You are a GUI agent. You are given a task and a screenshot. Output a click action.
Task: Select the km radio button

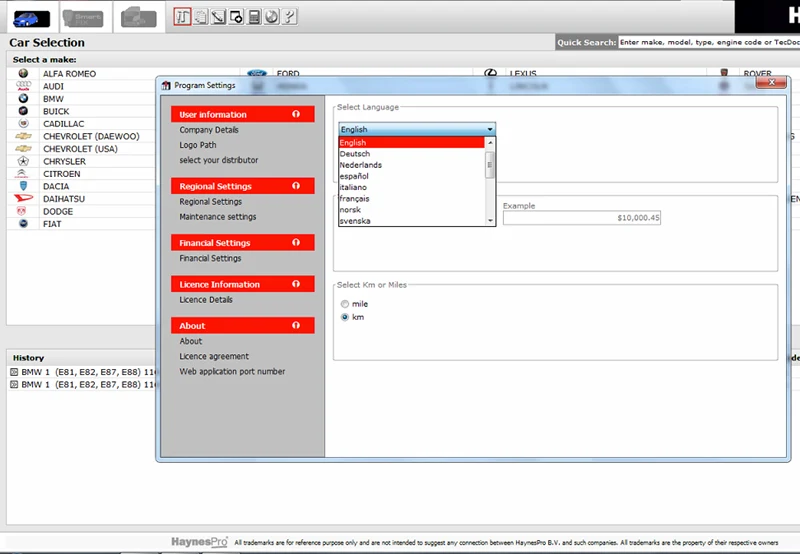(x=345, y=317)
